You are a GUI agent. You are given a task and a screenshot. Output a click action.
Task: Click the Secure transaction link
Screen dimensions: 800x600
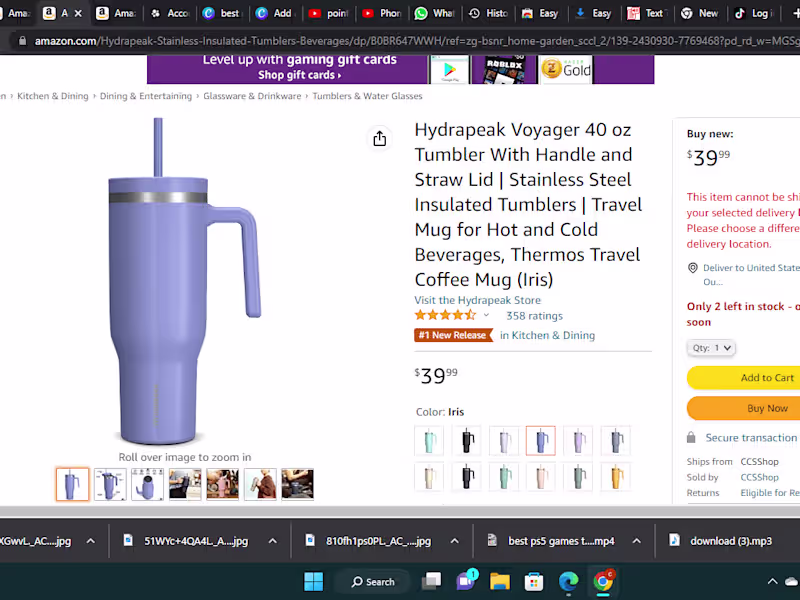pos(751,438)
